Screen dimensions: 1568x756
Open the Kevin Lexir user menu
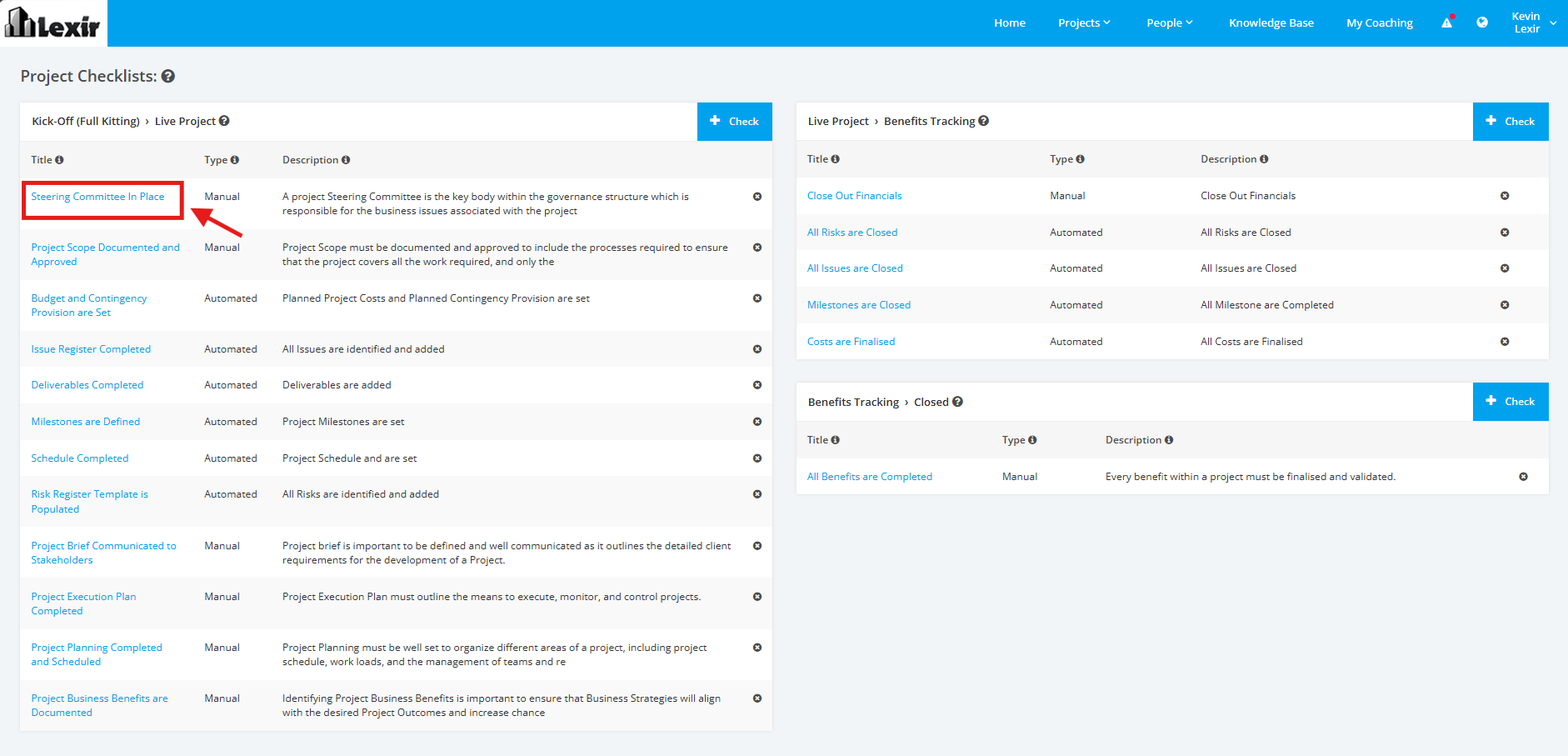tap(1534, 23)
